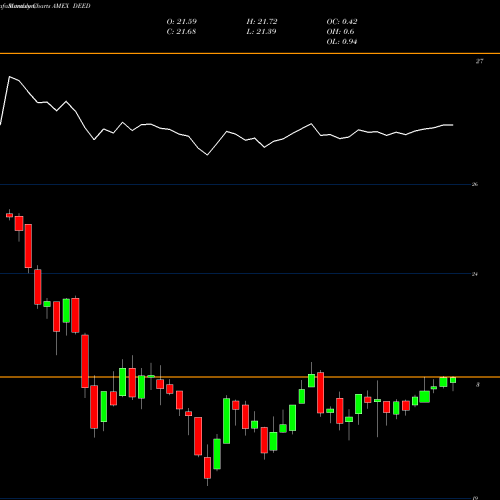This screenshot has height=500, width=500.
Task: Click the lowest red candlestick on the chart
Action: click(x=207, y=468)
